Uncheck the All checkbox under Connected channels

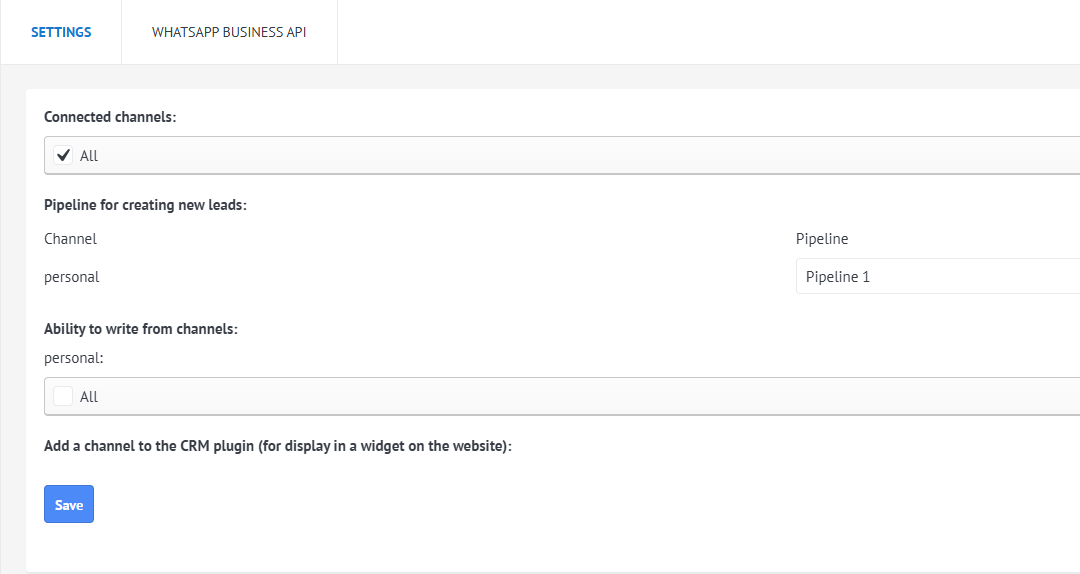(x=63, y=155)
